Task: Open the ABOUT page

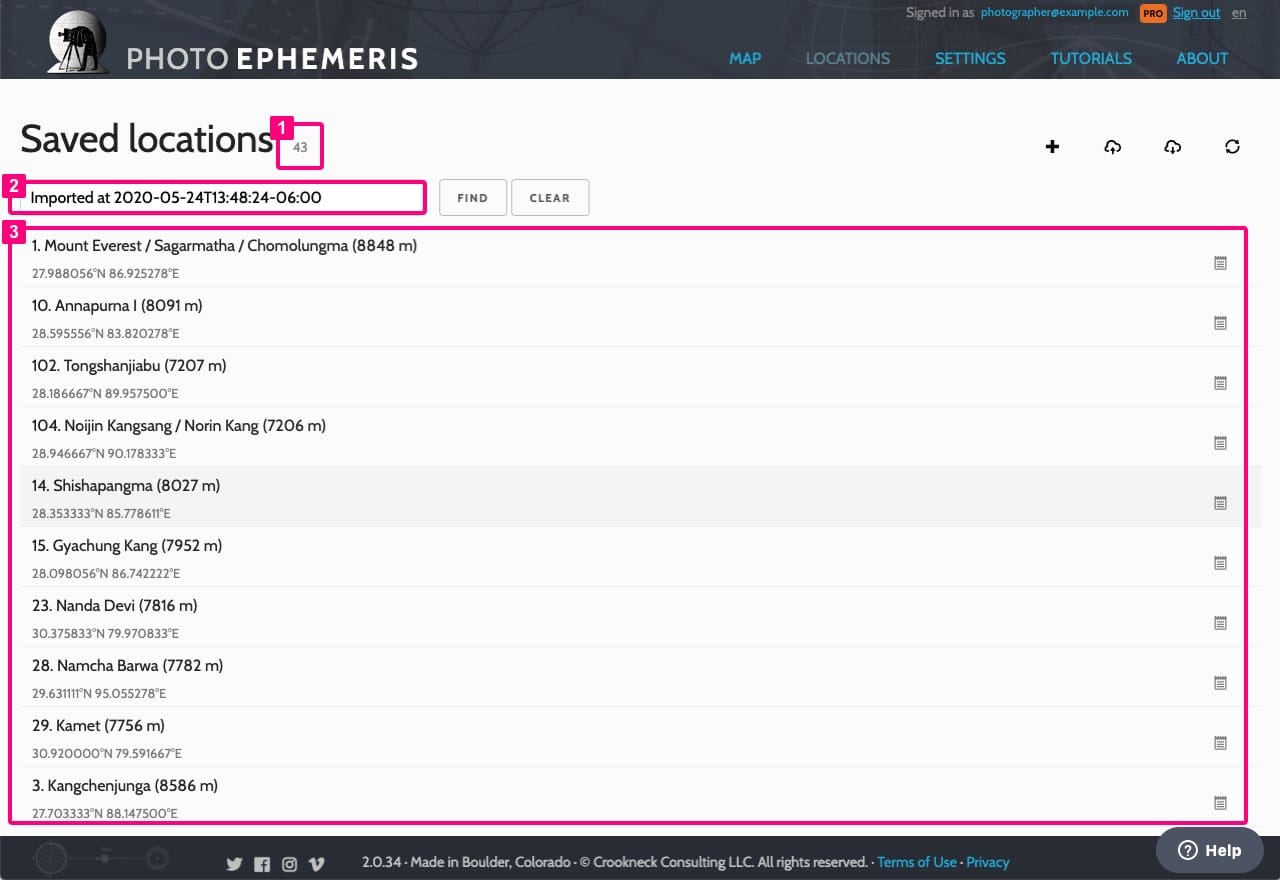Action: tap(1202, 58)
